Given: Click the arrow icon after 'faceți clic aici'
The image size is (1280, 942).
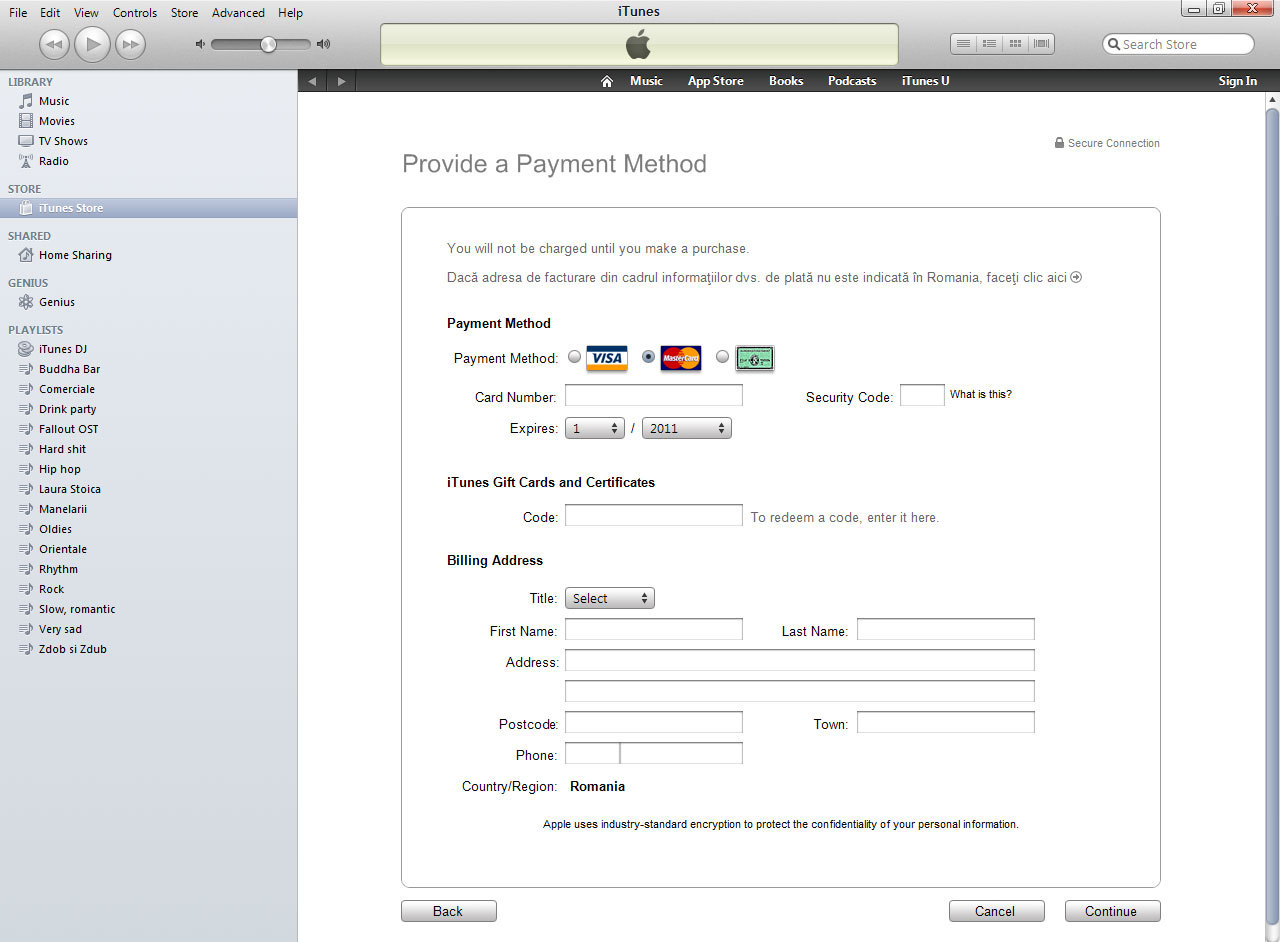Looking at the screenshot, I should coord(1076,277).
